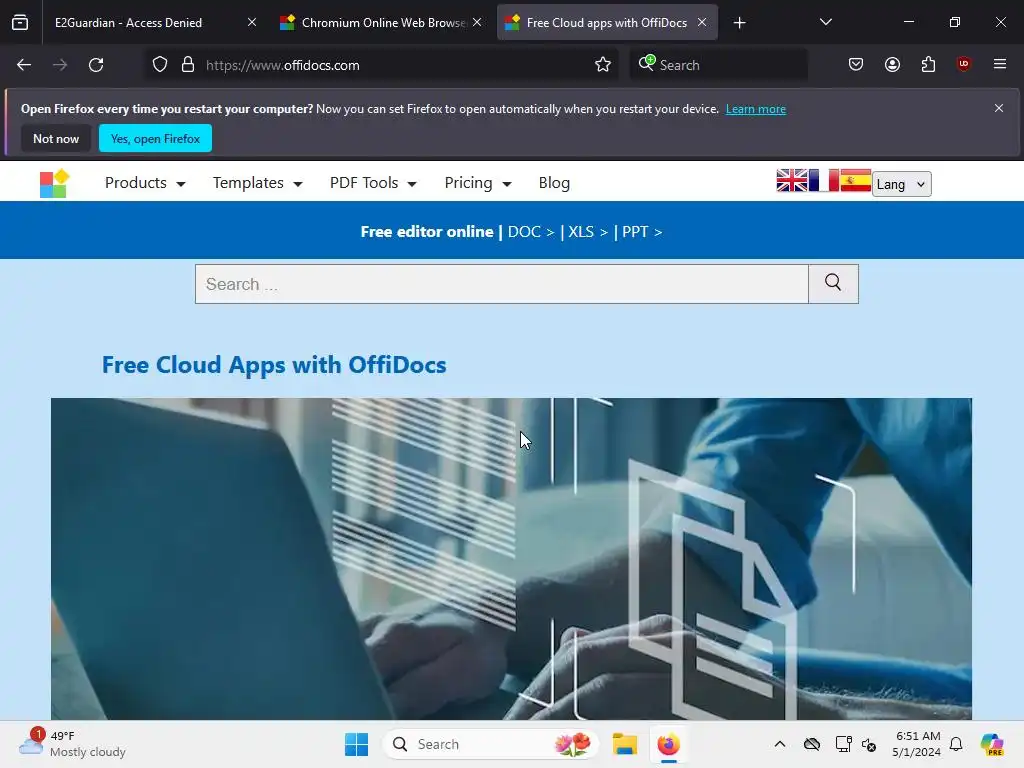The image size is (1024, 768).
Task: Open the Firefox hamburger menu
Action: pos(999,64)
